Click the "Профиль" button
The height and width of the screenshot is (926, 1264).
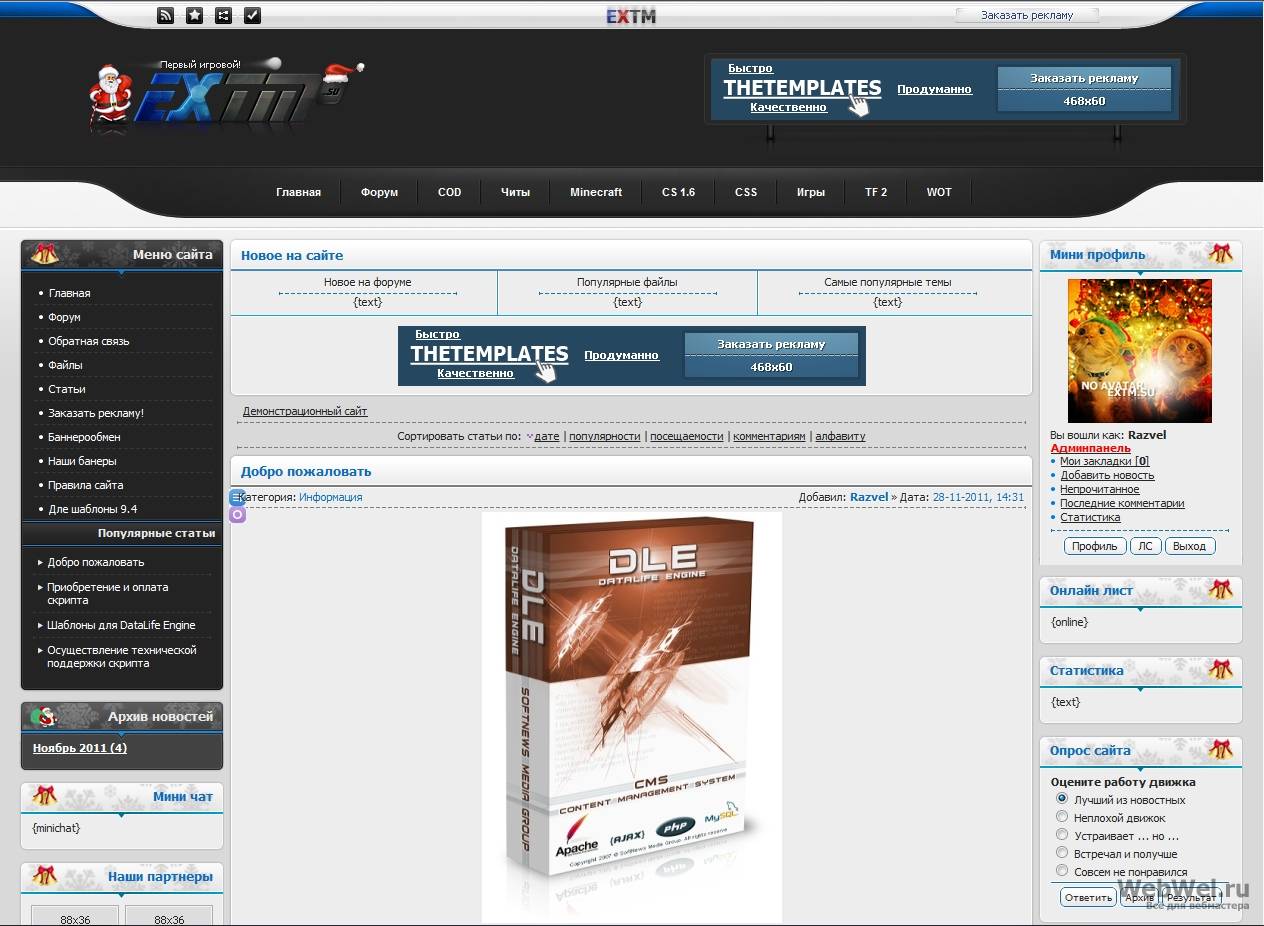coord(1095,546)
